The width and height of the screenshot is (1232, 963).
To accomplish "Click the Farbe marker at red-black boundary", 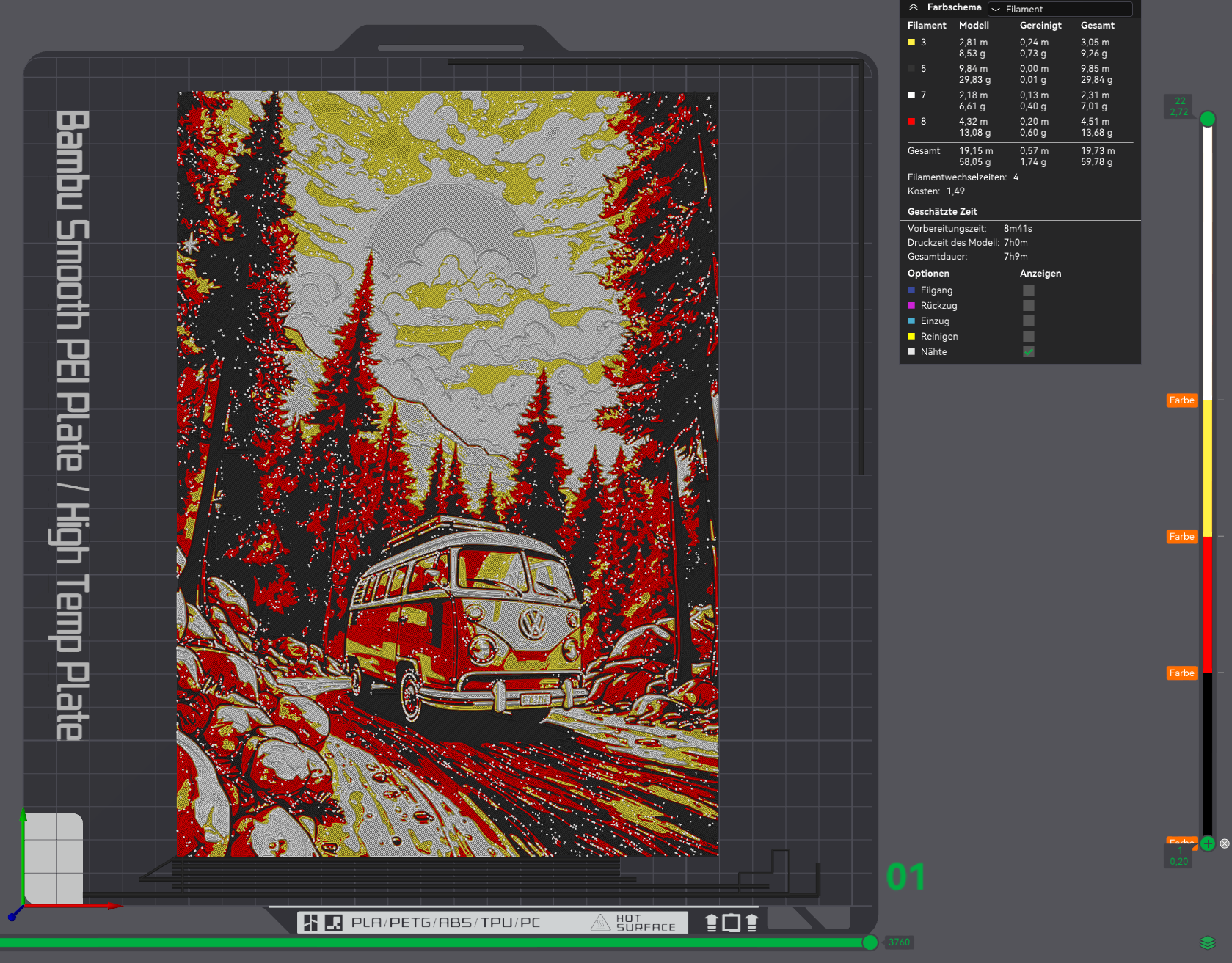I will pyautogui.click(x=1182, y=673).
